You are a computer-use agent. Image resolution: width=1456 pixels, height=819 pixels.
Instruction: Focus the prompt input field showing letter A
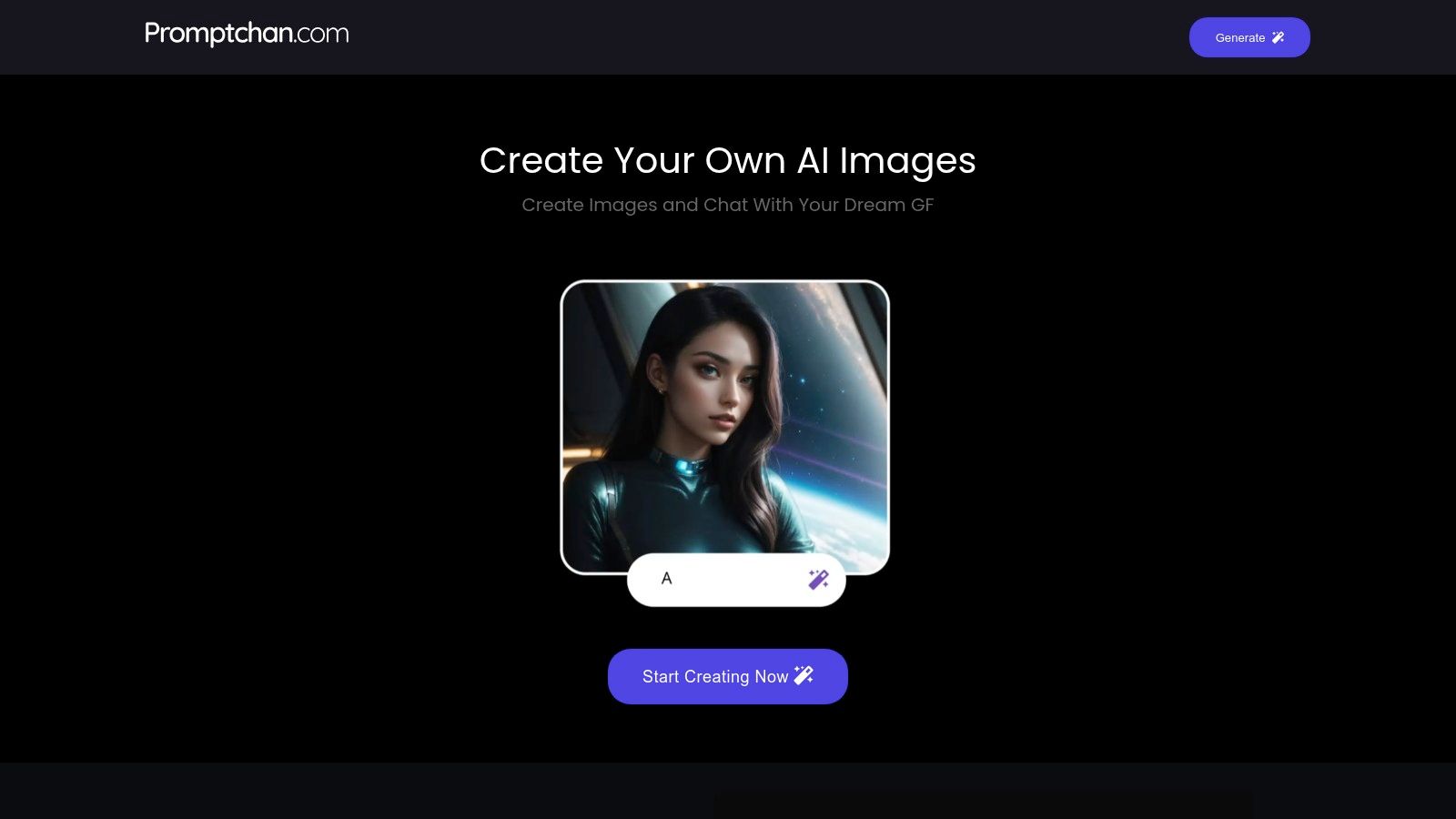[736, 579]
